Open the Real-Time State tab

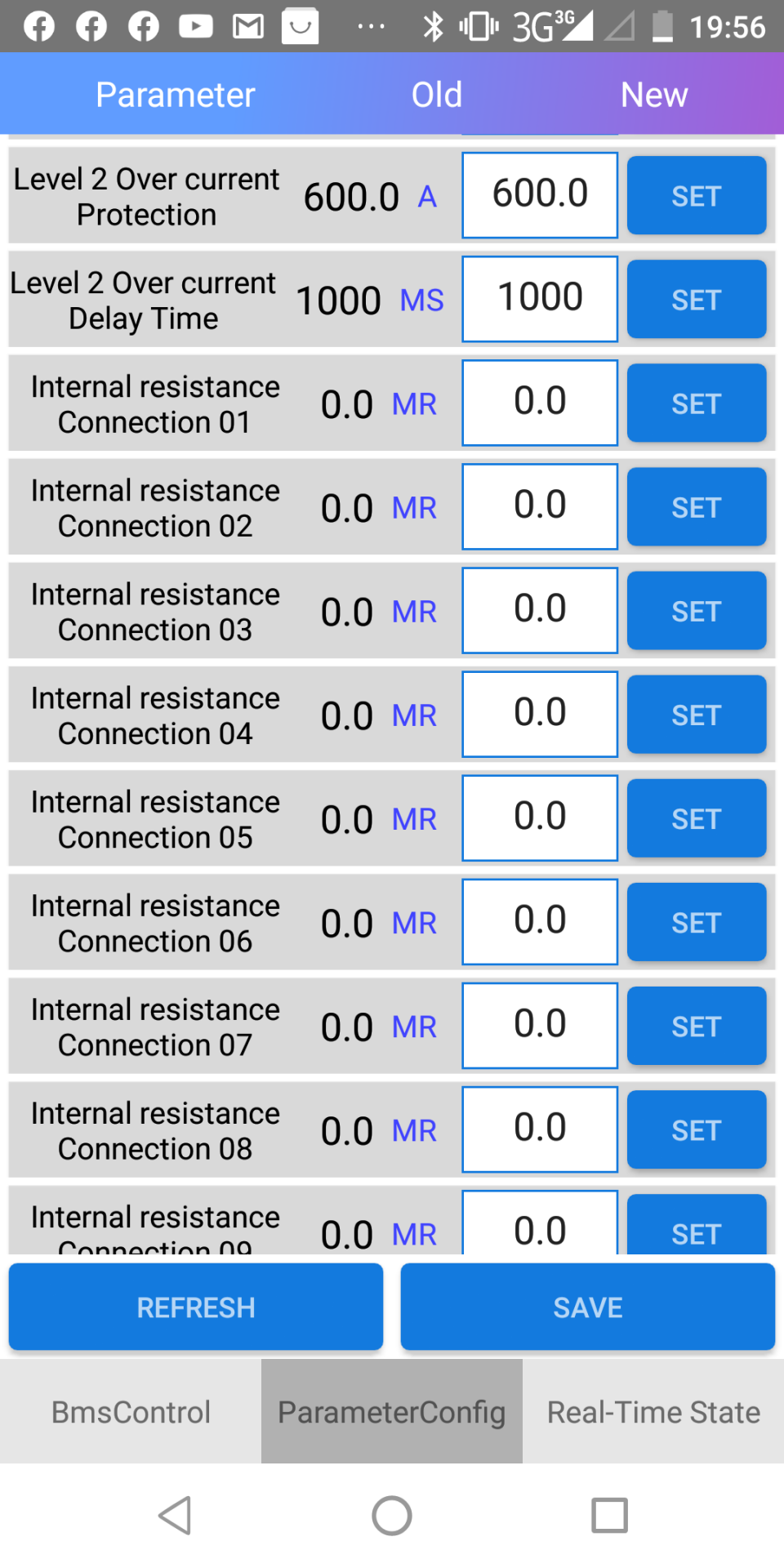(653, 1412)
